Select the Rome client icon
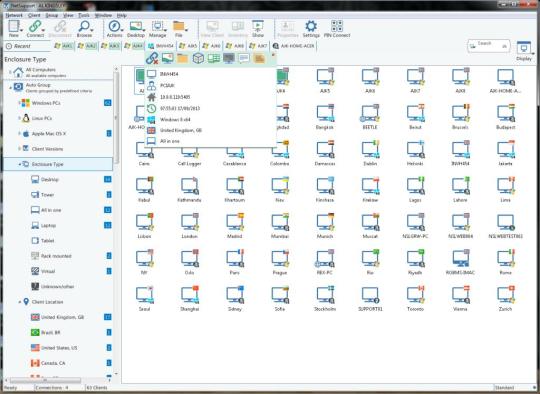 click(506, 259)
